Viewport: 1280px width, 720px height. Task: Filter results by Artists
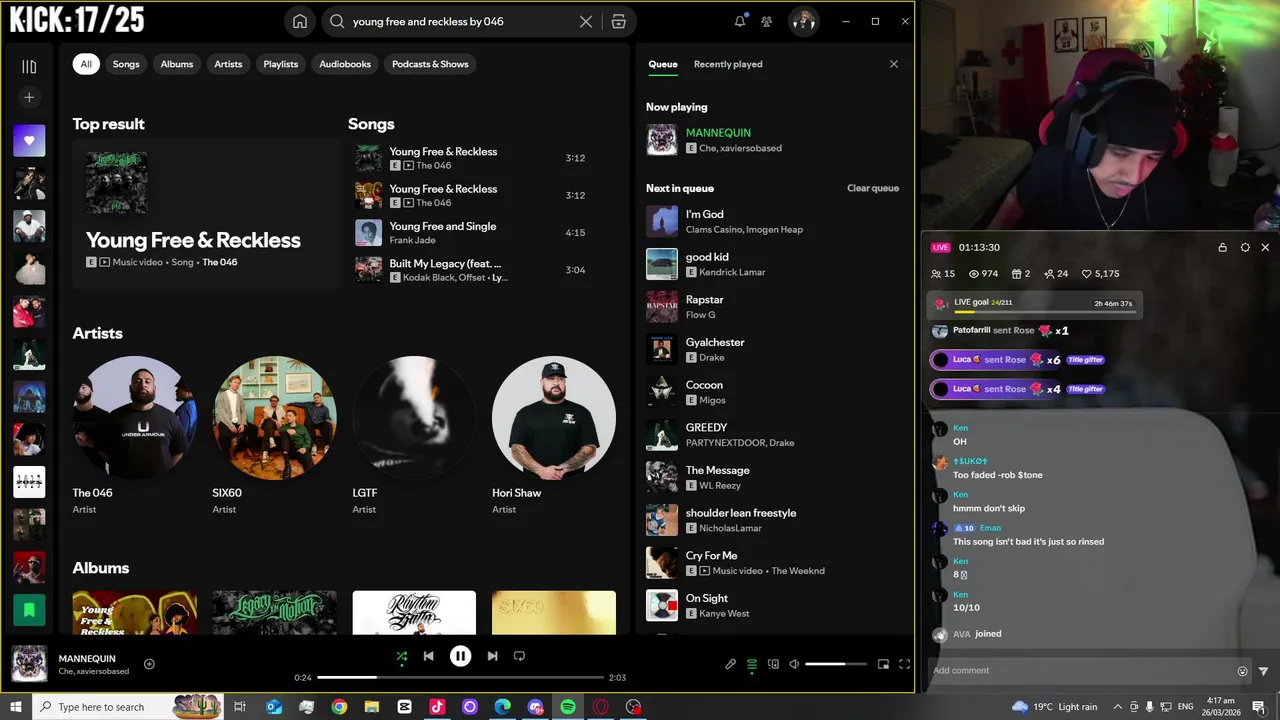coord(228,64)
